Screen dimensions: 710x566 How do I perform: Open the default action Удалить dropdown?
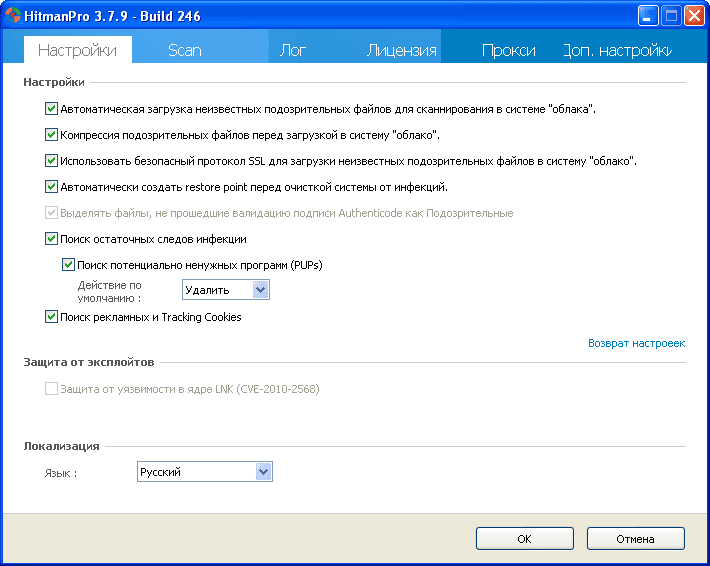pos(225,290)
